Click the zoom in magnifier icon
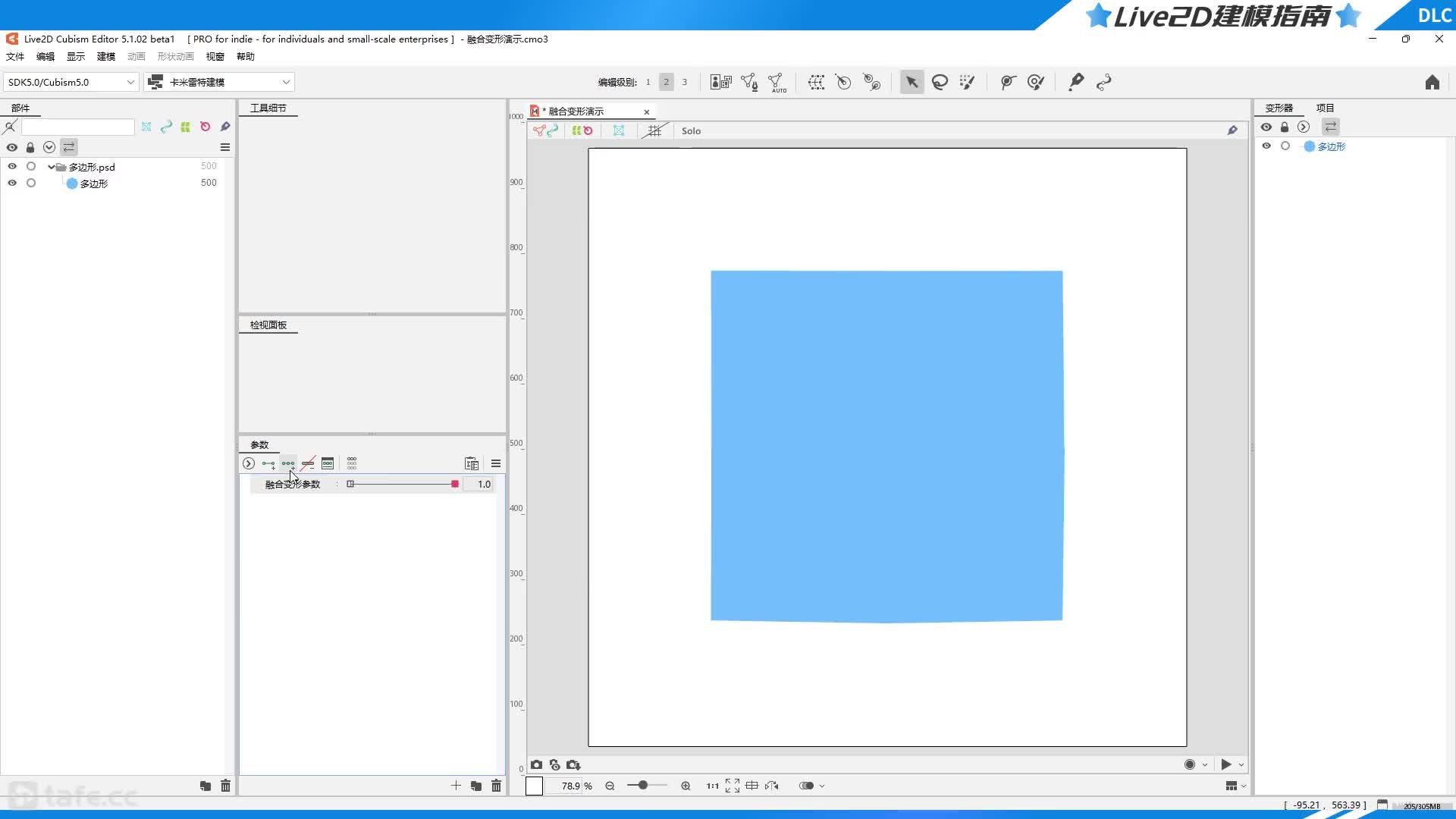1456x819 pixels. [686, 786]
